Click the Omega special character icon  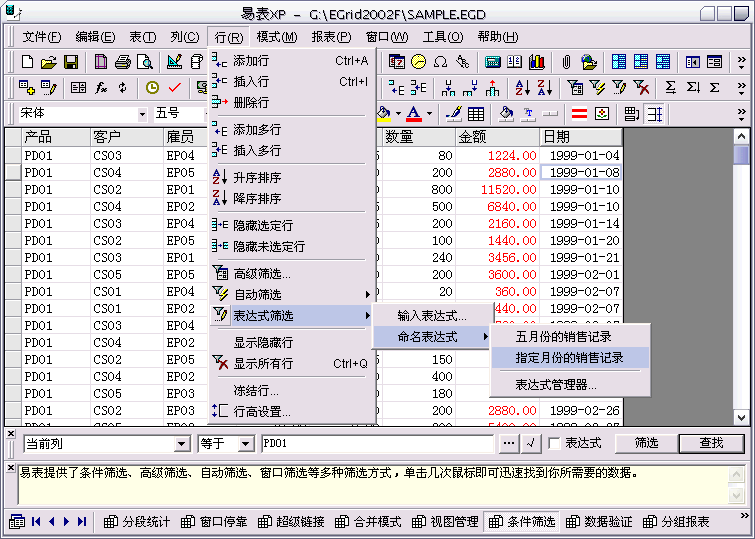click(440, 62)
